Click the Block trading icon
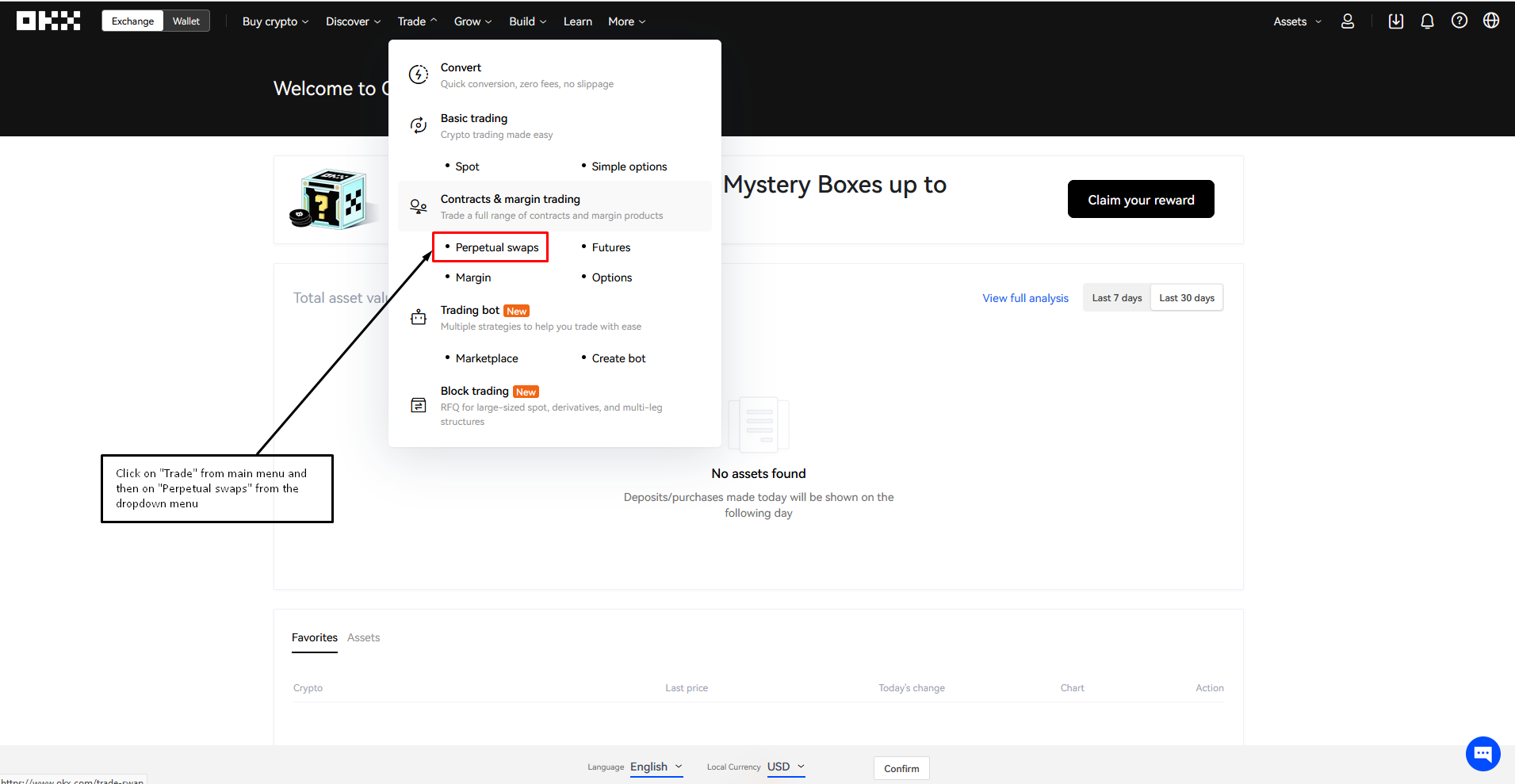This screenshot has width=1515, height=784. pos(419,405)
